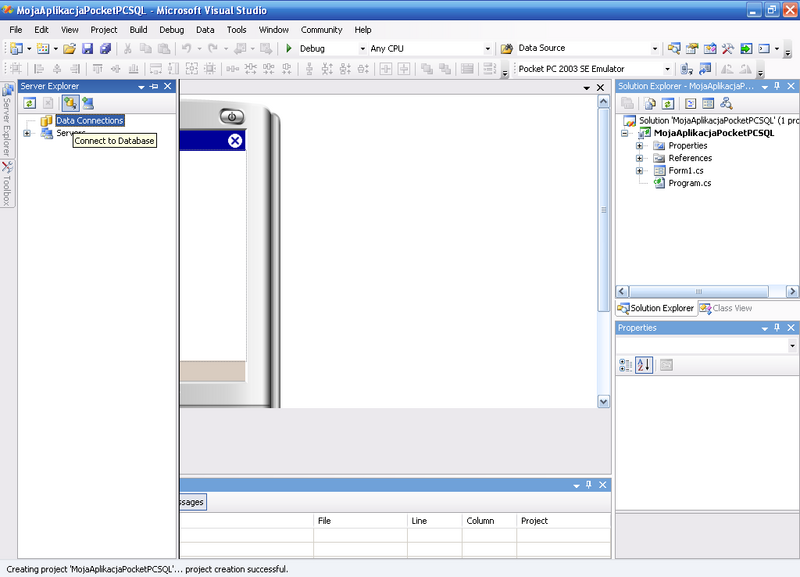Switch Properties panel to Alphabetical sorting
This screenshot has height=577, width=800.
644,365
